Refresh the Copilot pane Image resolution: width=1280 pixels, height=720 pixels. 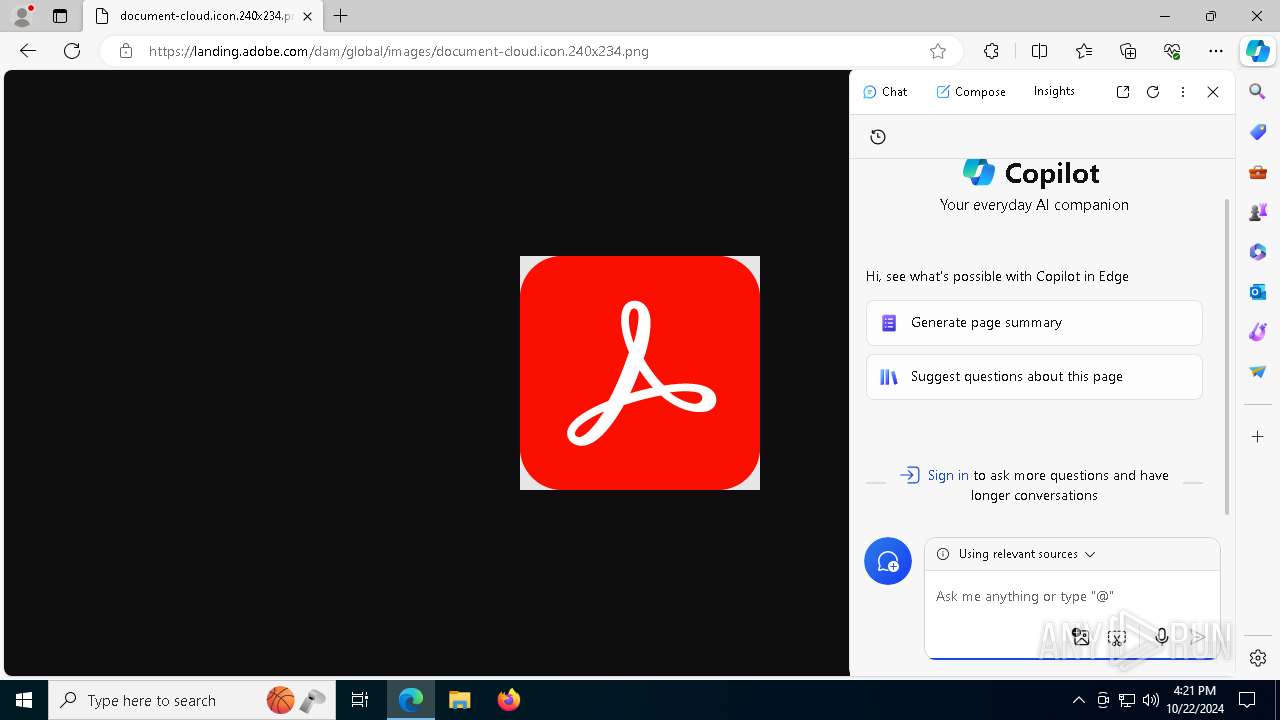(x=1153, y=91)
